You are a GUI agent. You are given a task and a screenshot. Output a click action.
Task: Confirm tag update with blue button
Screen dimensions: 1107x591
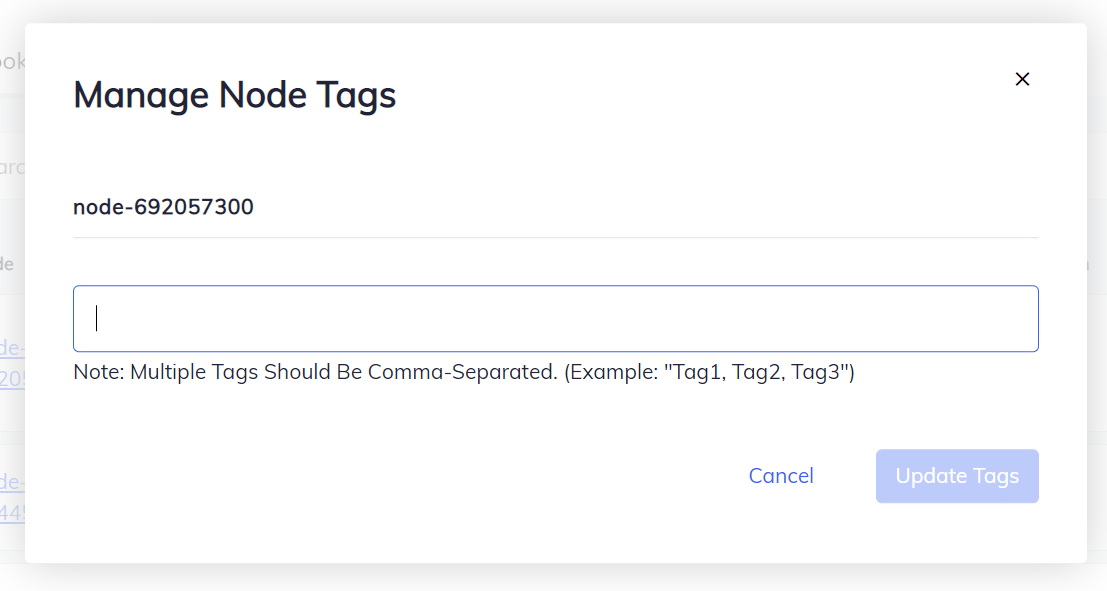tap(957, 476)
